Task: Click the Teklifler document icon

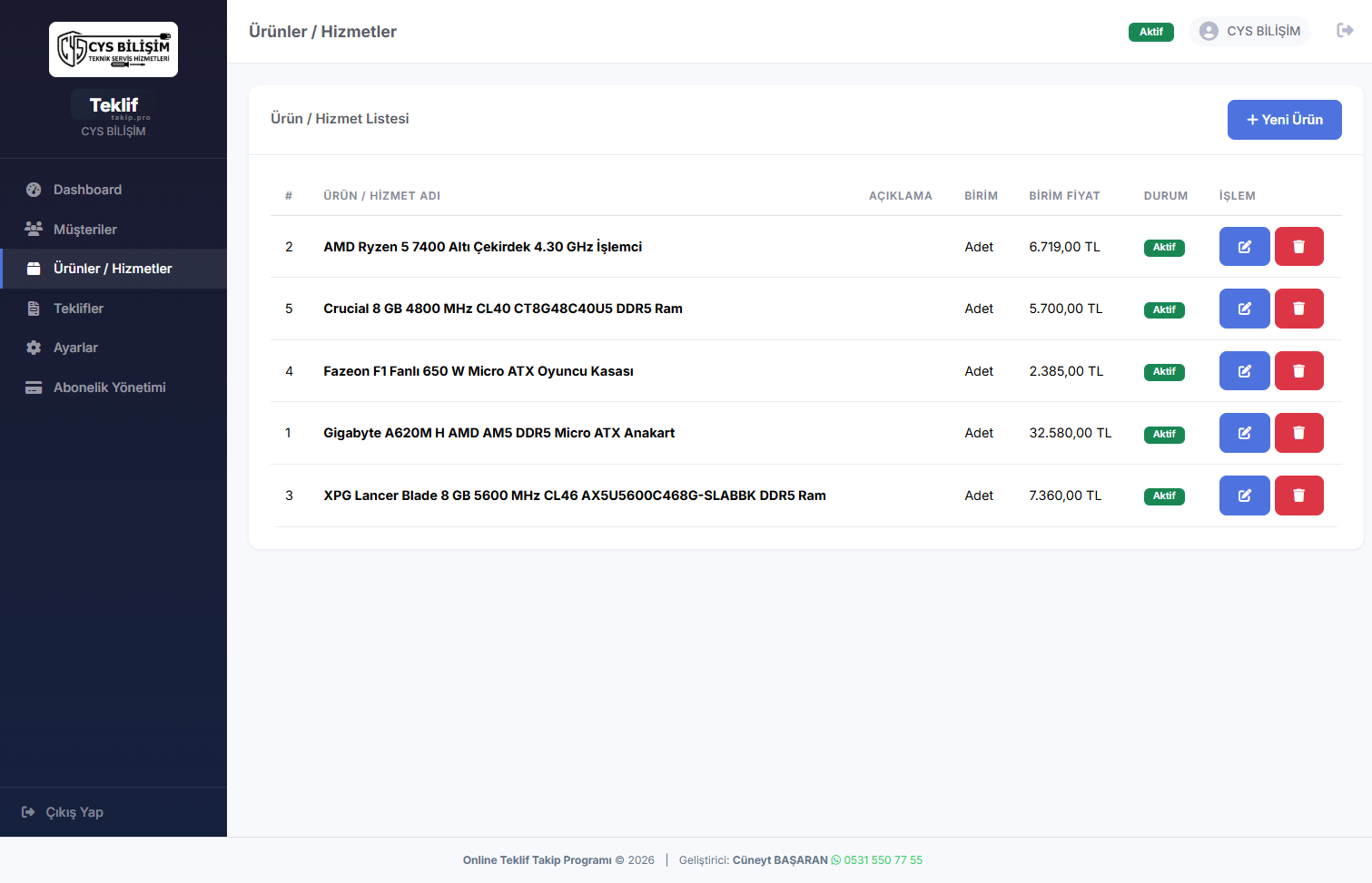Action: tap(34, 309)
